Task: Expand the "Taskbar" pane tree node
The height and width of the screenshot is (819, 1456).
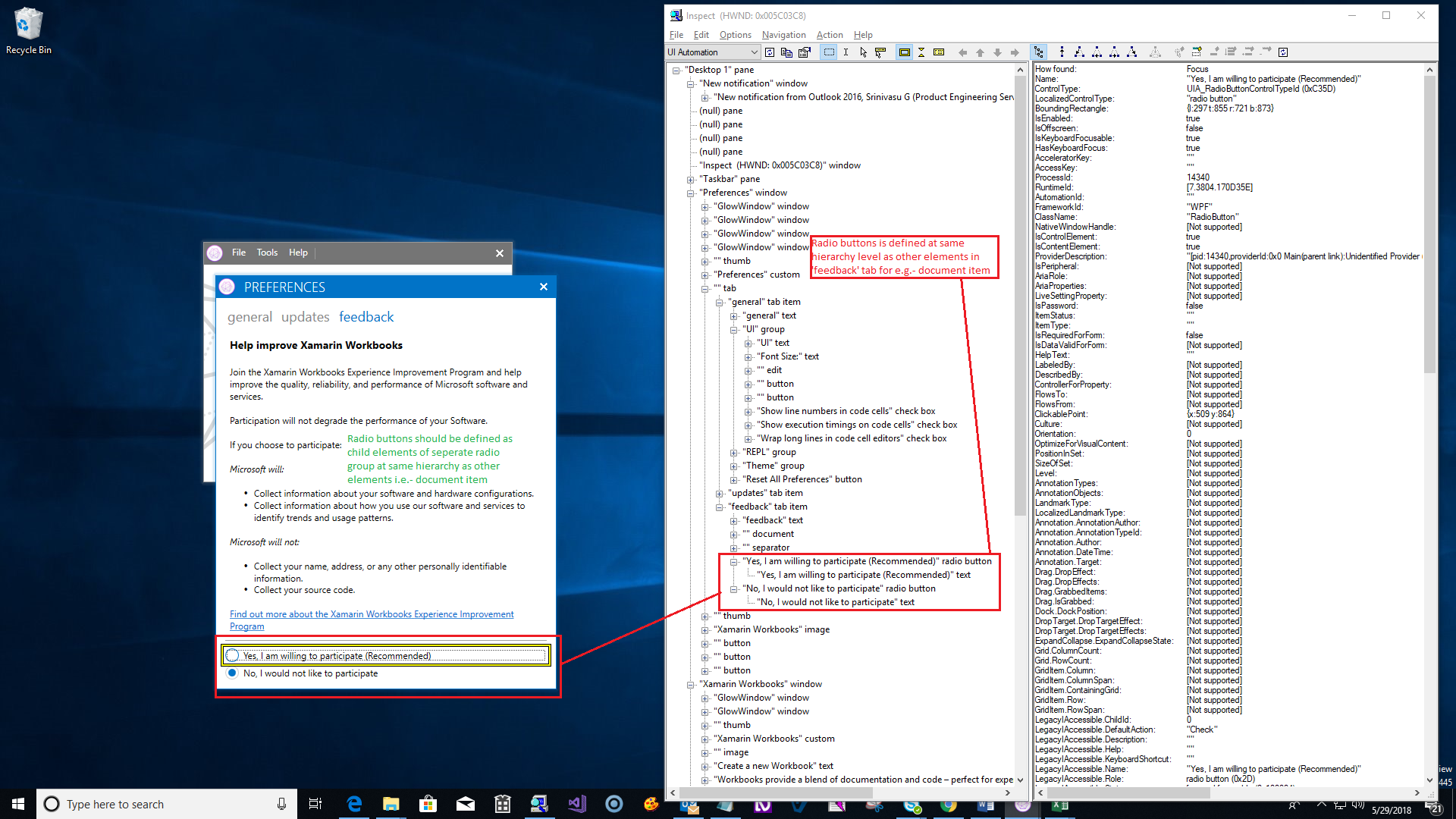Action: tap(691, 180)
